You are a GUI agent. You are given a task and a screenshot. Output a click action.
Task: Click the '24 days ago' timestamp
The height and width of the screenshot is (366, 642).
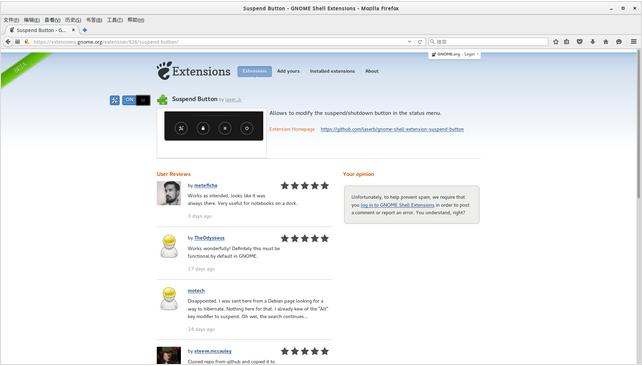click(201, 329)
